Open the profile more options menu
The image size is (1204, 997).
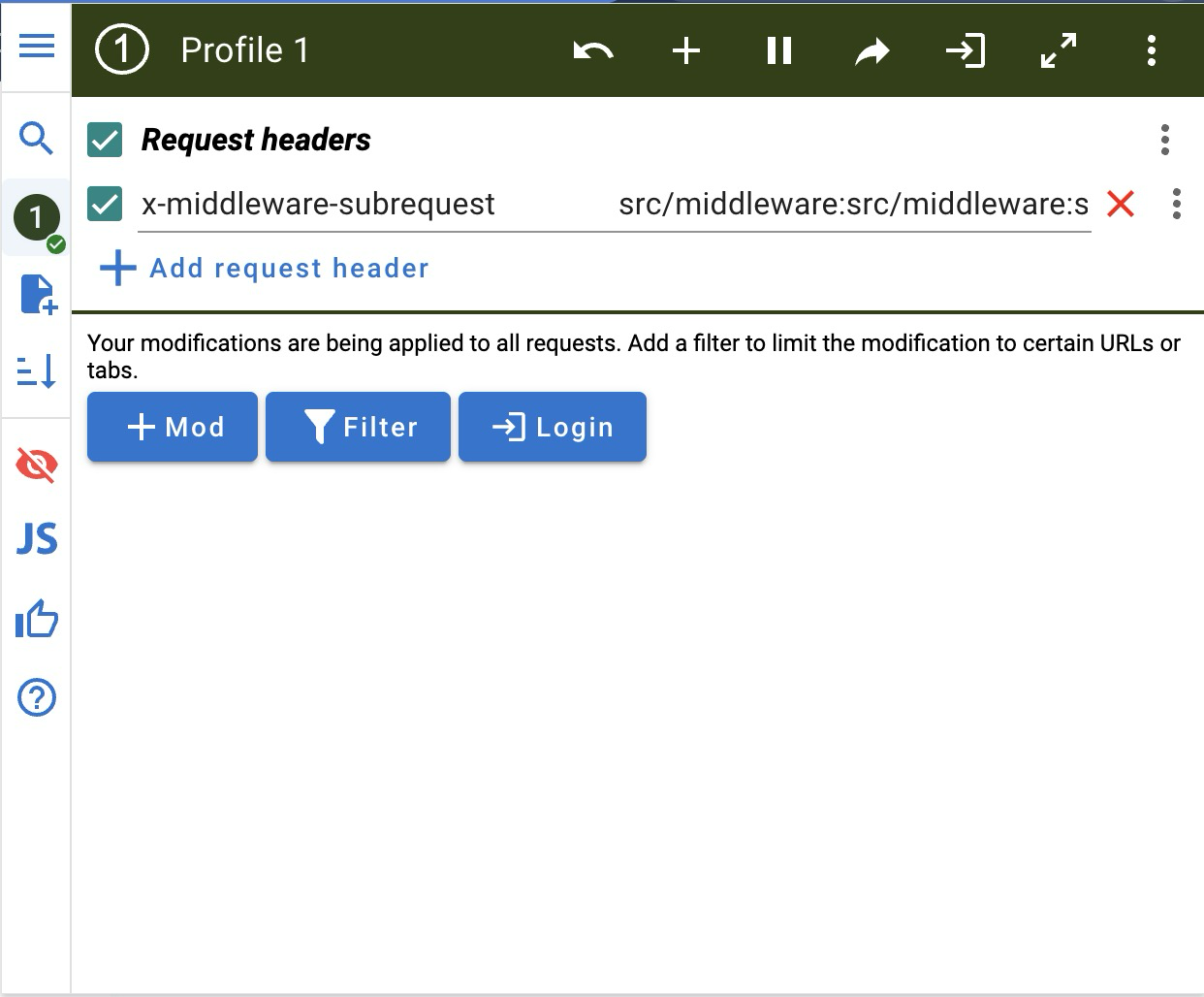pyautogui.click(x=1152, y=50)
